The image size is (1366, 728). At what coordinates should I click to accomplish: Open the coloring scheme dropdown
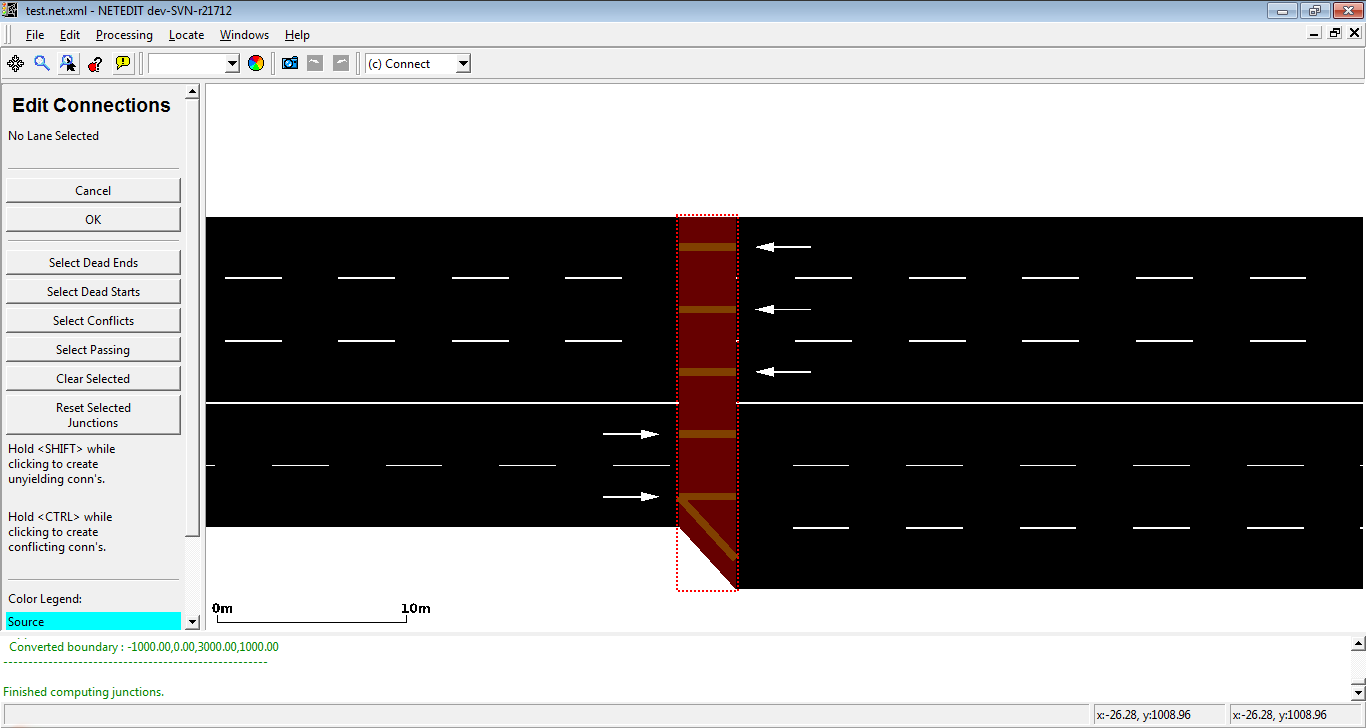tap(194, 63)
